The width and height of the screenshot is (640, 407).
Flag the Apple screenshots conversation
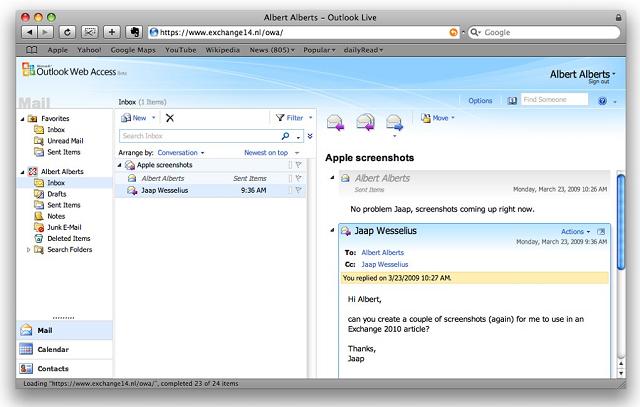299,165
